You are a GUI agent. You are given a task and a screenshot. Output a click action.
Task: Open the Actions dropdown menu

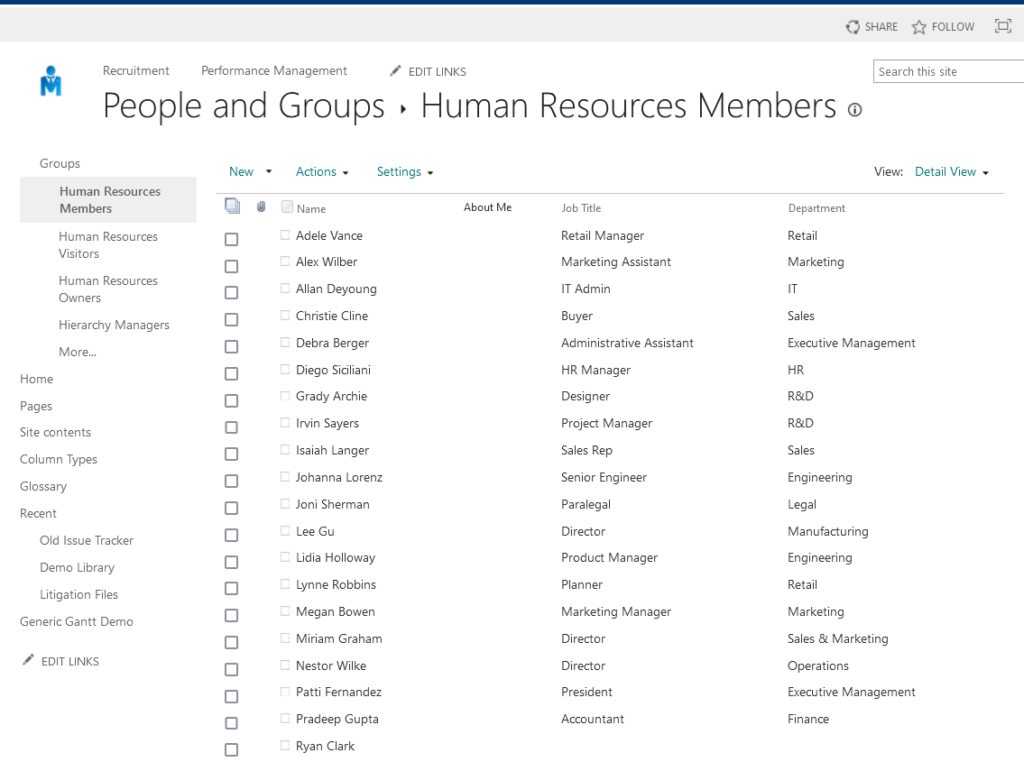click(x=322, y=172)
